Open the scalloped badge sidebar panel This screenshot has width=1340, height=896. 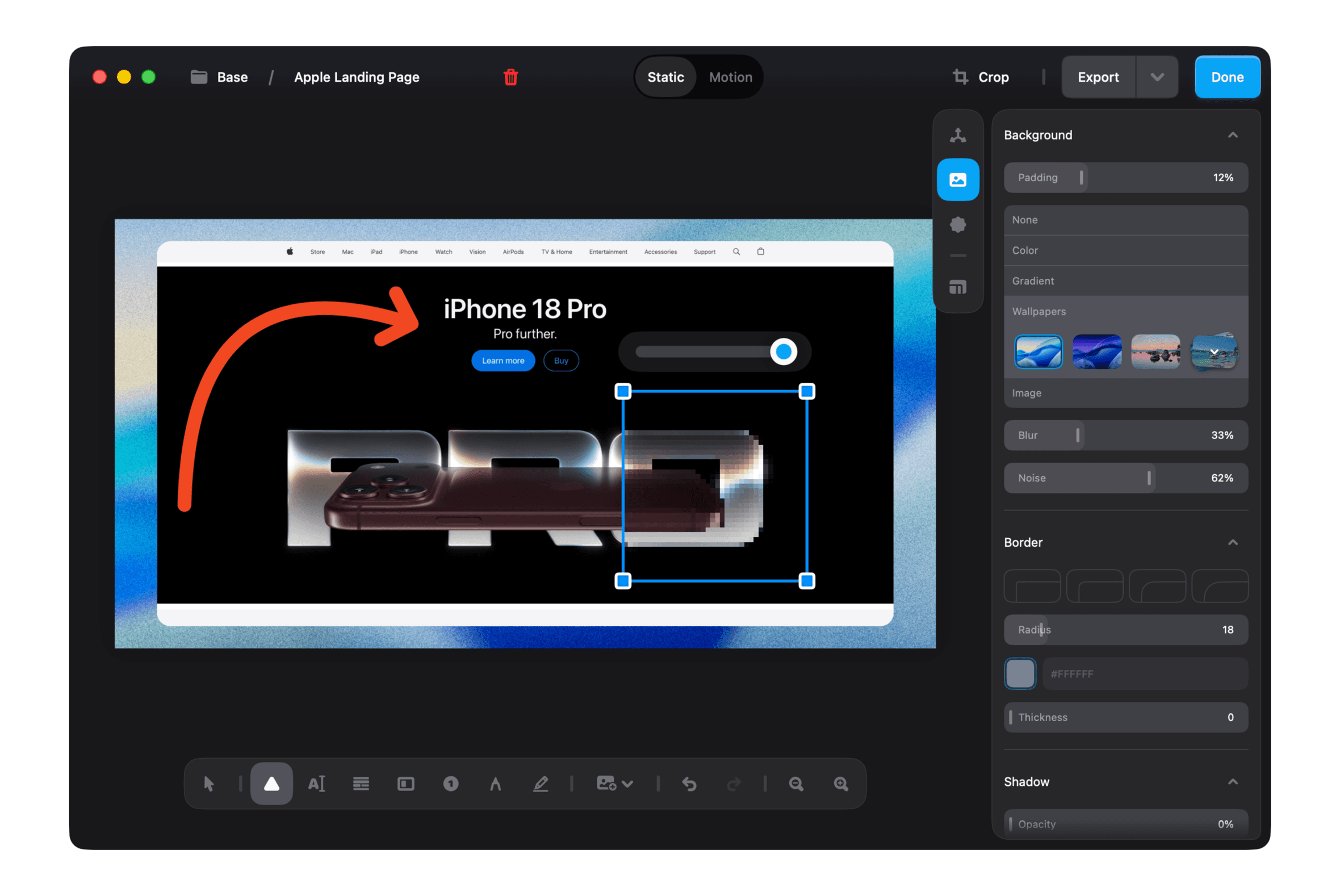(x=958, y=225)
